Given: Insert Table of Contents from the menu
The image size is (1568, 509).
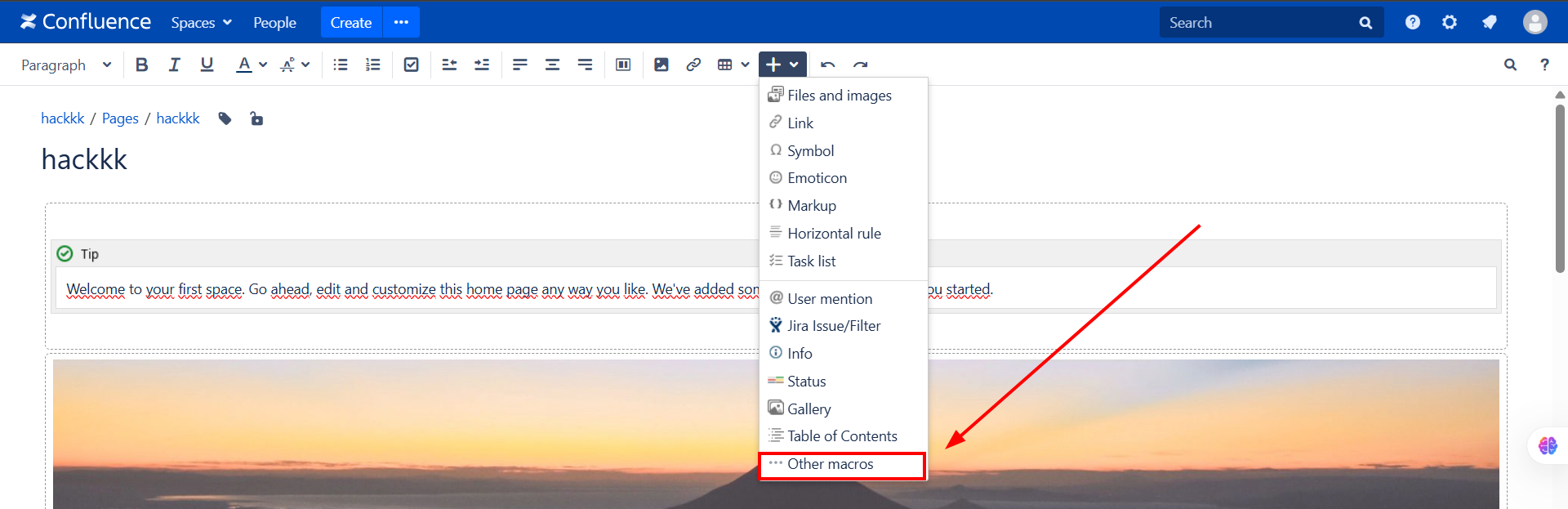Looking at the screenshot, I should click(x=843, y=436).
